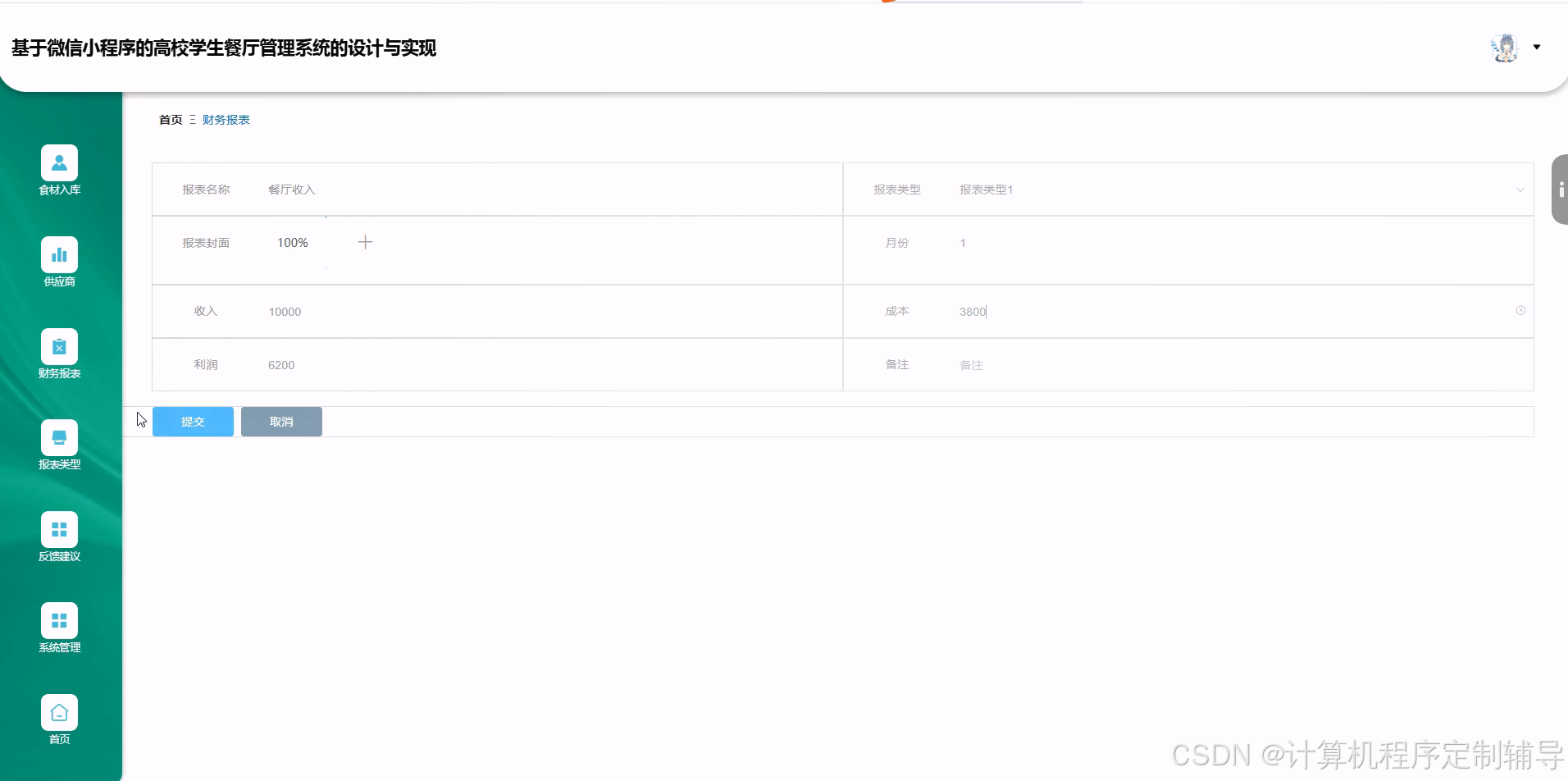Open 财务报表 from the sidebar
Viewport: 1568px width, 781px height.
[58, 354]
